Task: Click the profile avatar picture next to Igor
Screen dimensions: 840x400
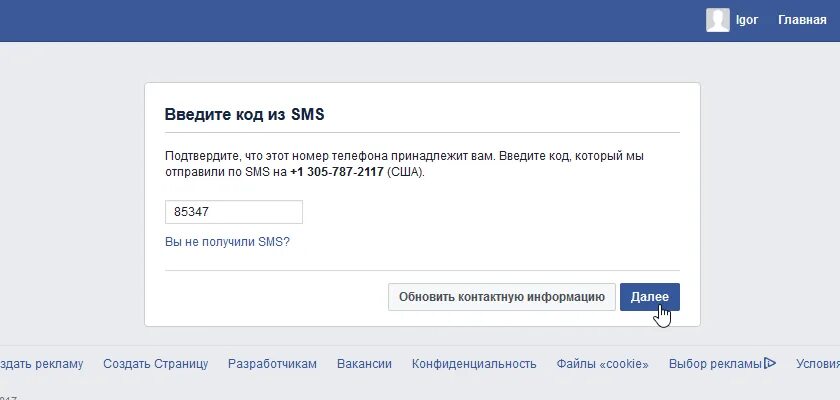Action: pos(718,20)
